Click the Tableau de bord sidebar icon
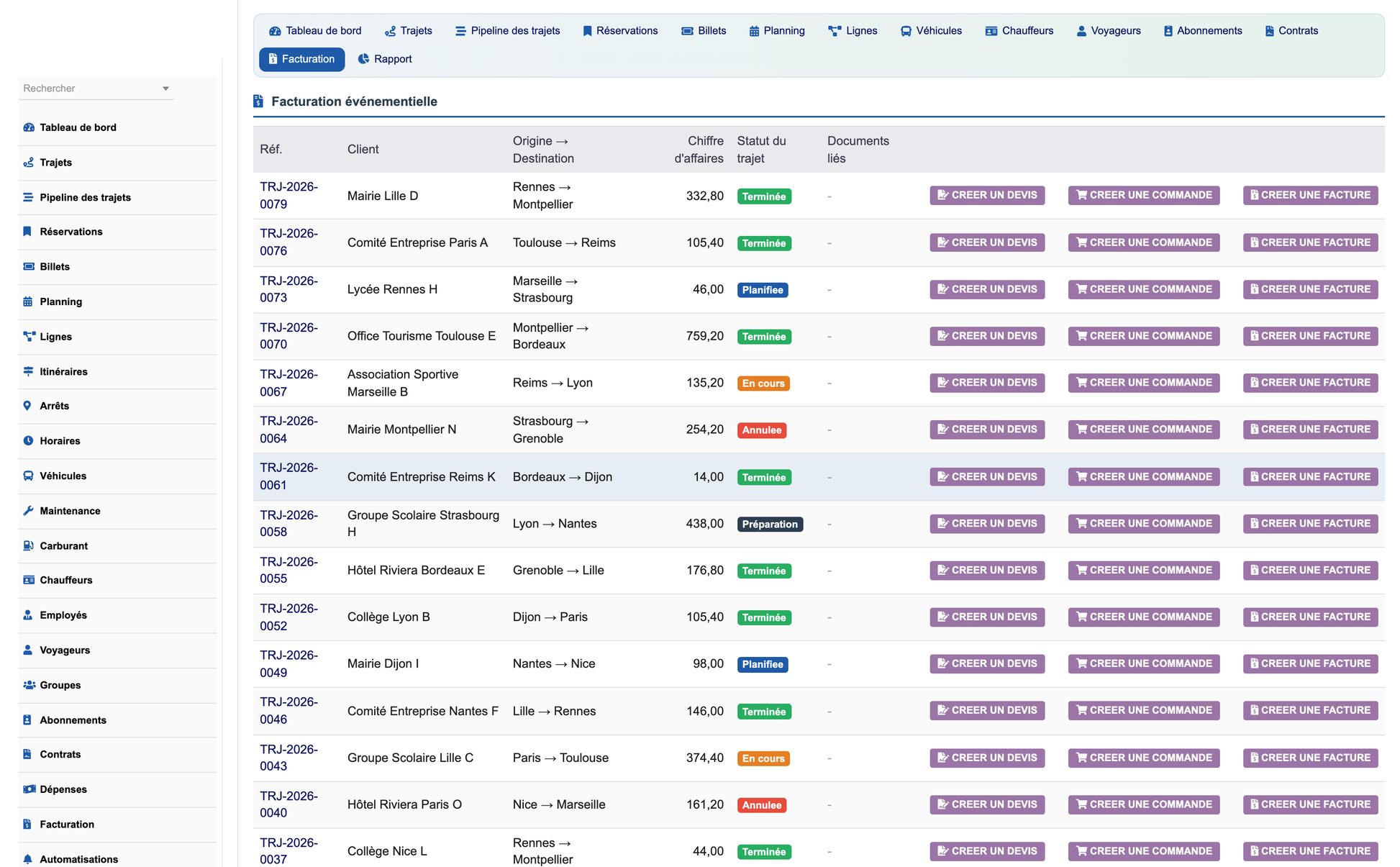 29,127
